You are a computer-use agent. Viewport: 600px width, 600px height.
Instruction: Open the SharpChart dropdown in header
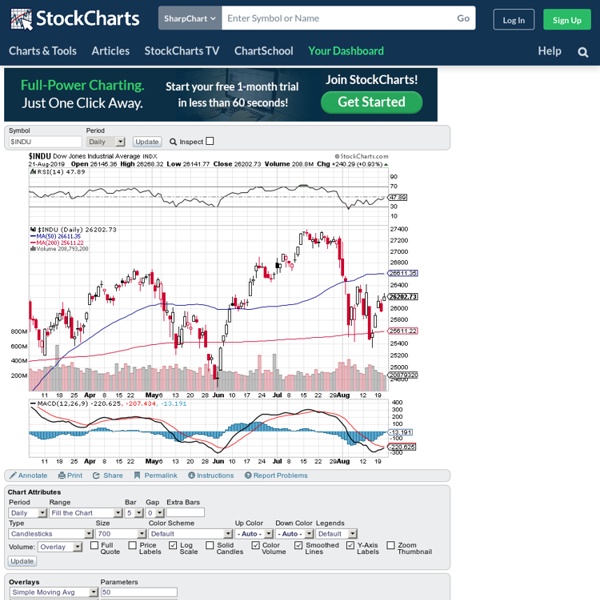[189, 18]
